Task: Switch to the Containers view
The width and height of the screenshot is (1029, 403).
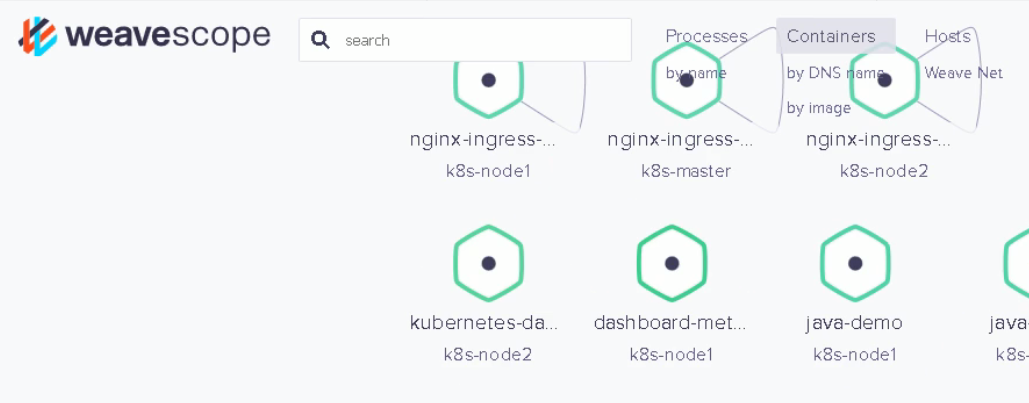Action: [x=830, y=36]
